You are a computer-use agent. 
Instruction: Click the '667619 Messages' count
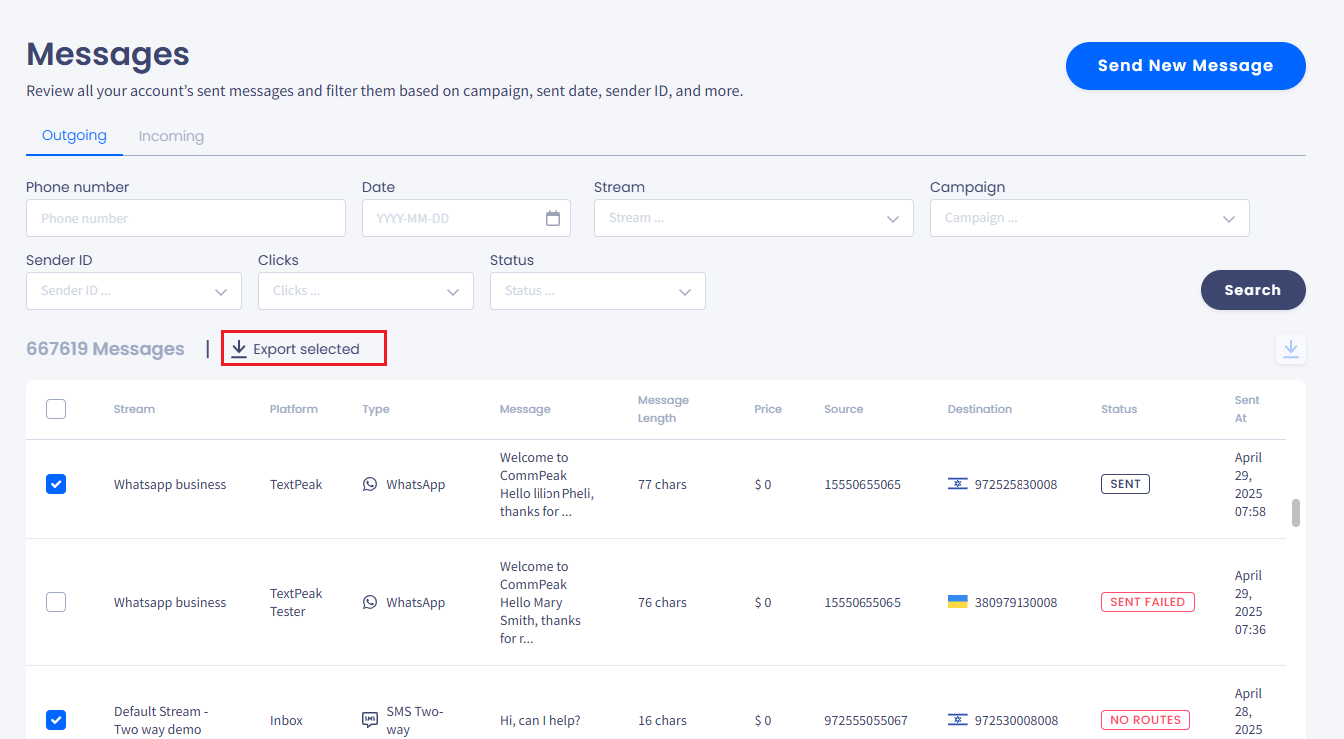point(105,349)
